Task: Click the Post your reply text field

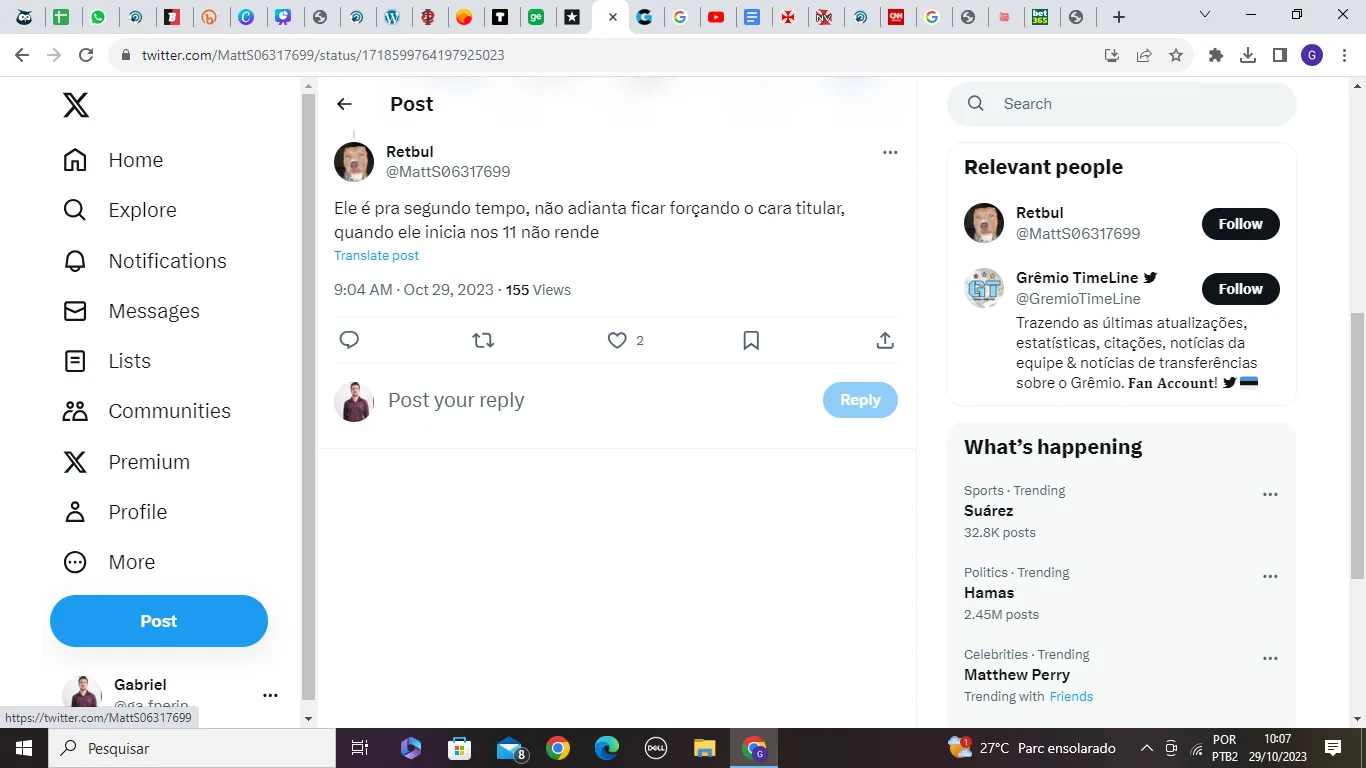Action: [600, 400]
